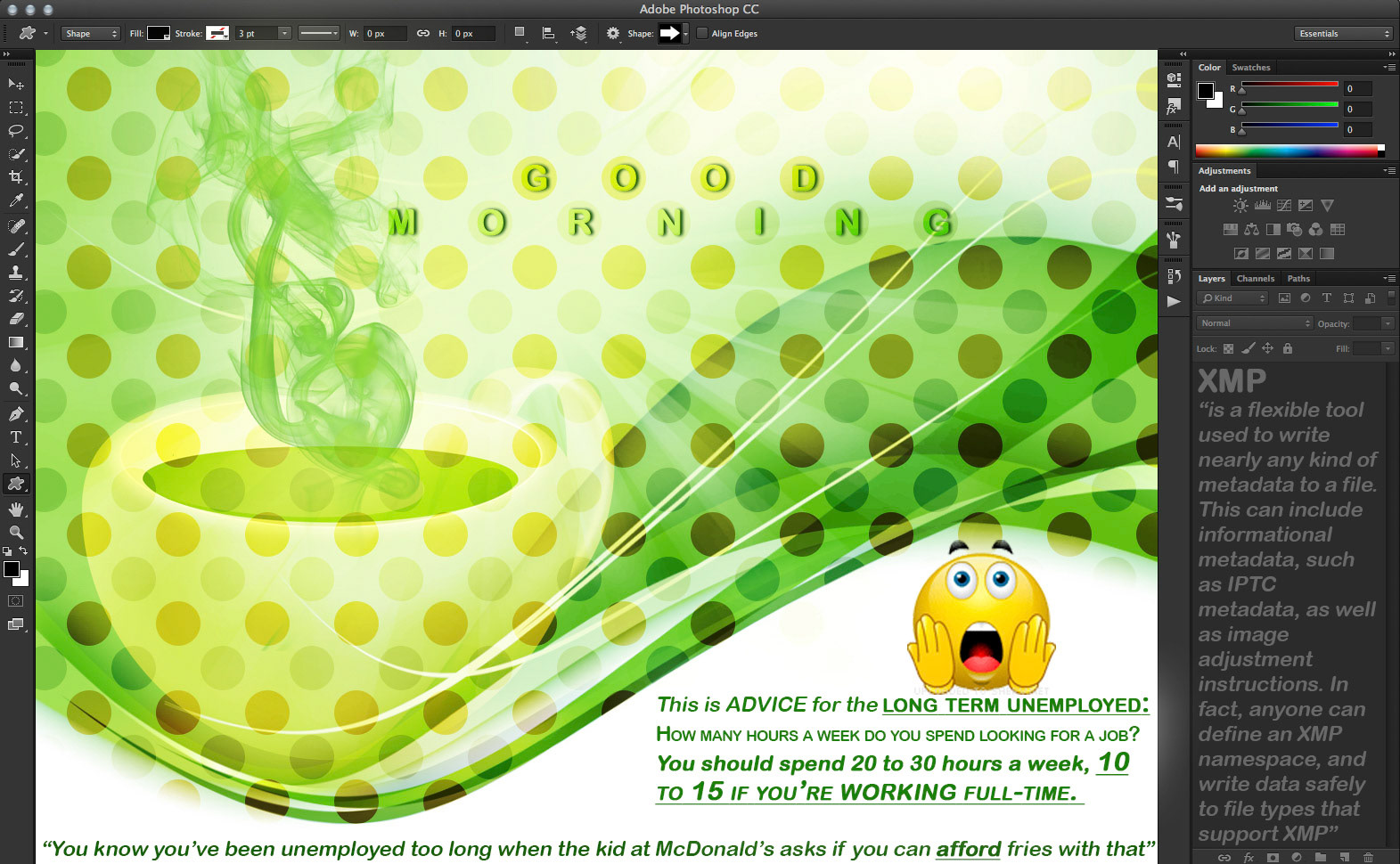Open the Paragraph panel icon
The image size is (1400, 864).
(x=1174, y=167)
